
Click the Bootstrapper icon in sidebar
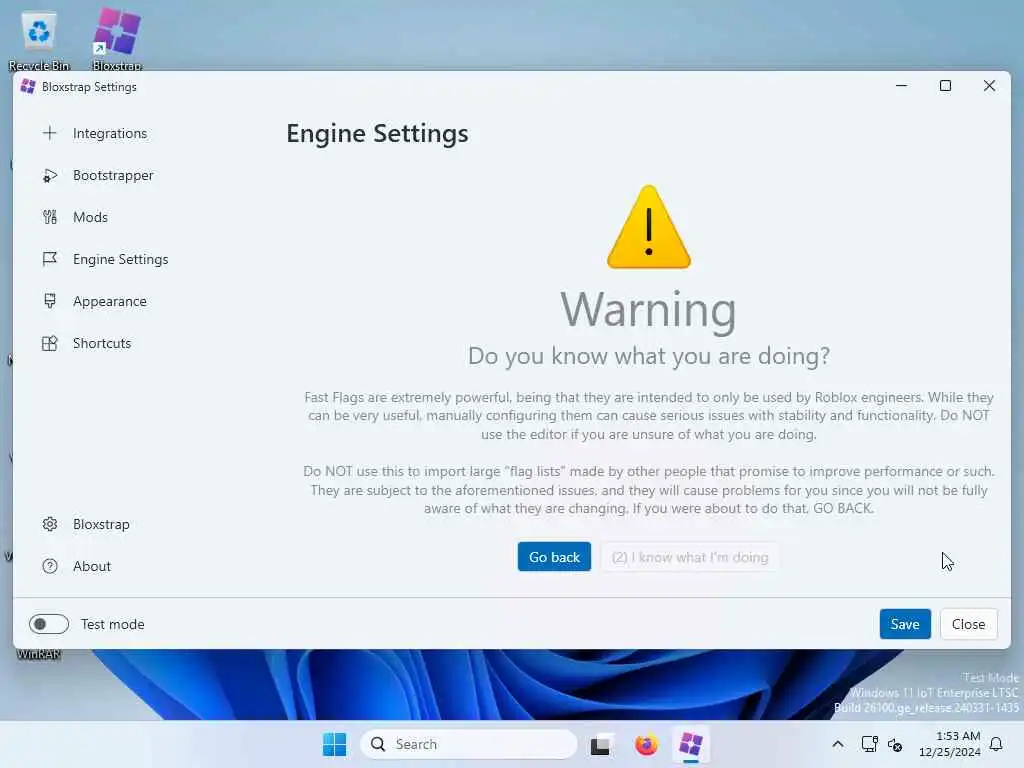click(x=50, y=176)
